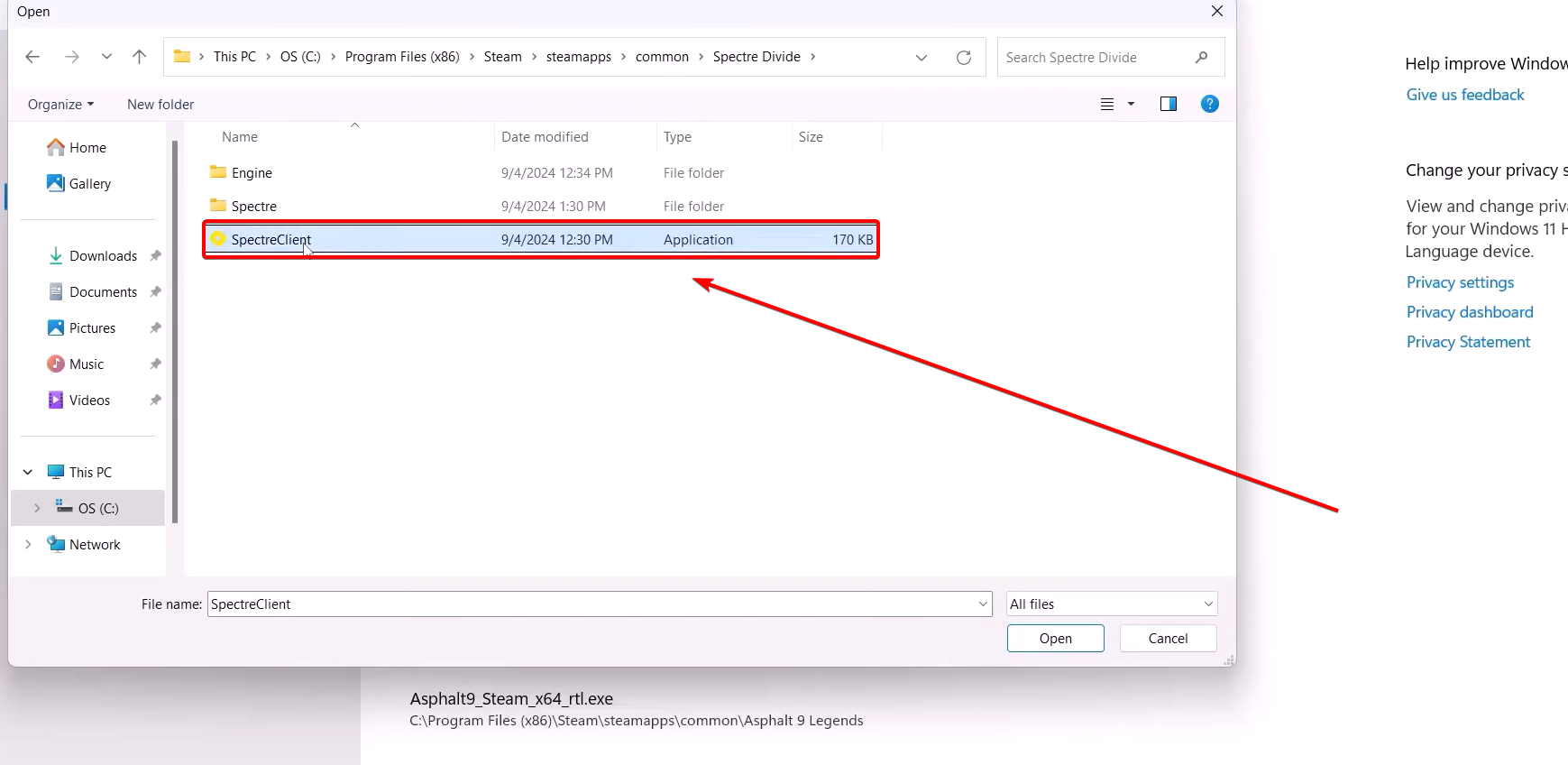
Task: Unpin icon next to Downloads
Action: [x=155, y=255]
